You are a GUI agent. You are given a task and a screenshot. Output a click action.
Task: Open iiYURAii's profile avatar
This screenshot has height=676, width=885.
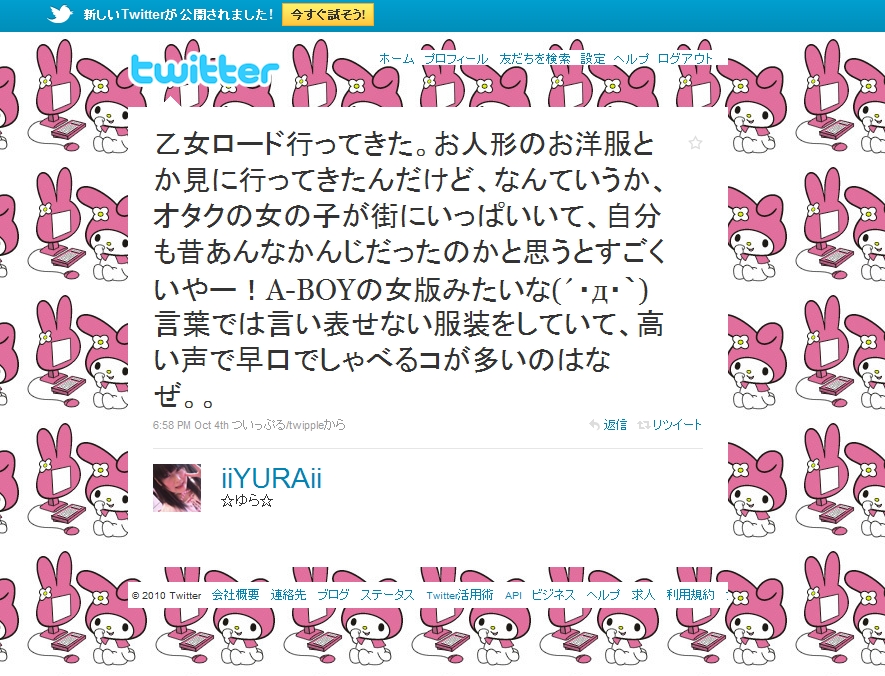click(x=177, y=488)
